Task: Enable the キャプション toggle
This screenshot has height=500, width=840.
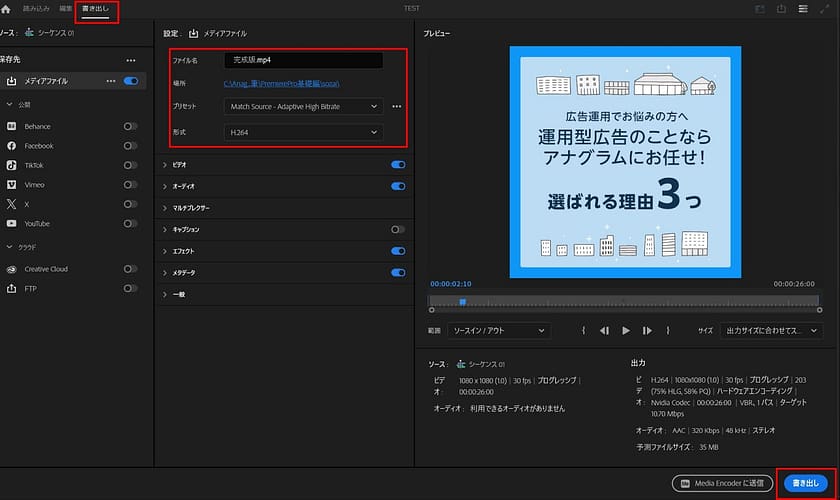Action: point(398,229)
